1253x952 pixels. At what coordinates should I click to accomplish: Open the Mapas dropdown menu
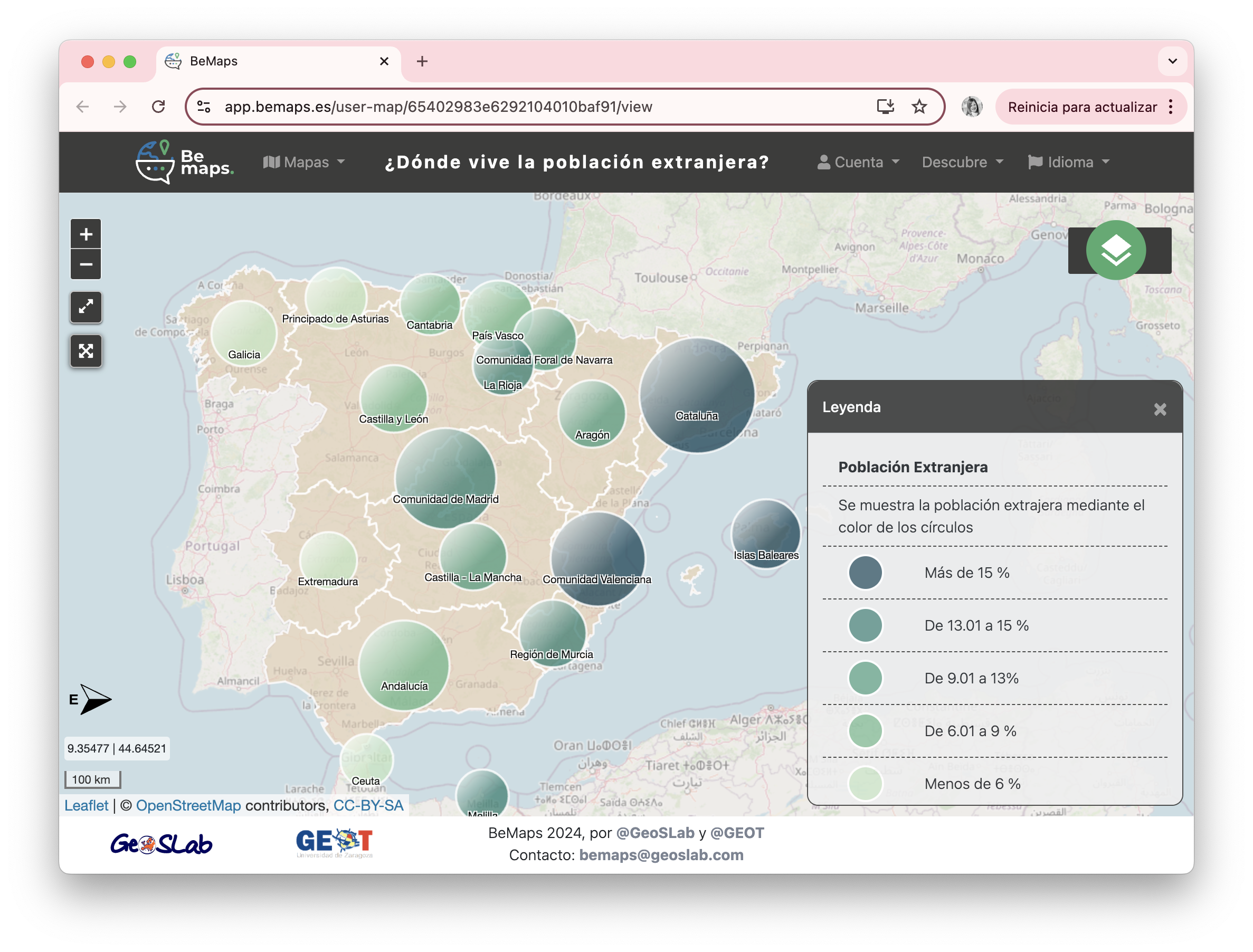pyautogui.click(x=305, y=162)
